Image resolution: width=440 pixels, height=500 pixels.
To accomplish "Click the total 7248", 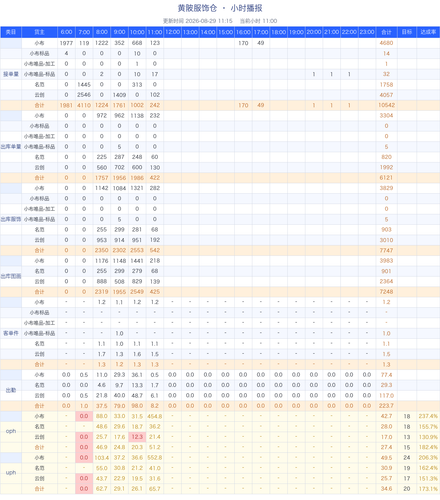I will tap(386, 292).
